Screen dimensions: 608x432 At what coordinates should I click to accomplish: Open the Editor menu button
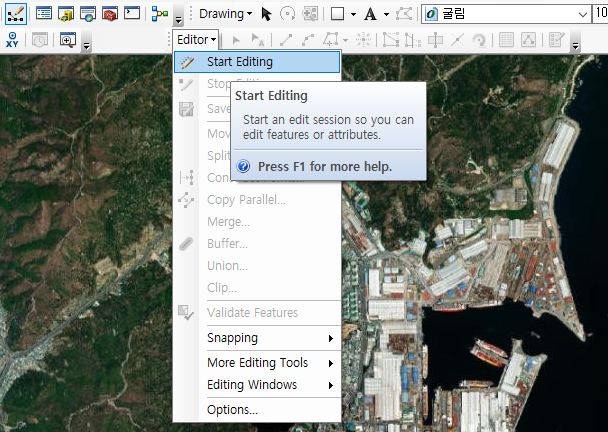196,40
